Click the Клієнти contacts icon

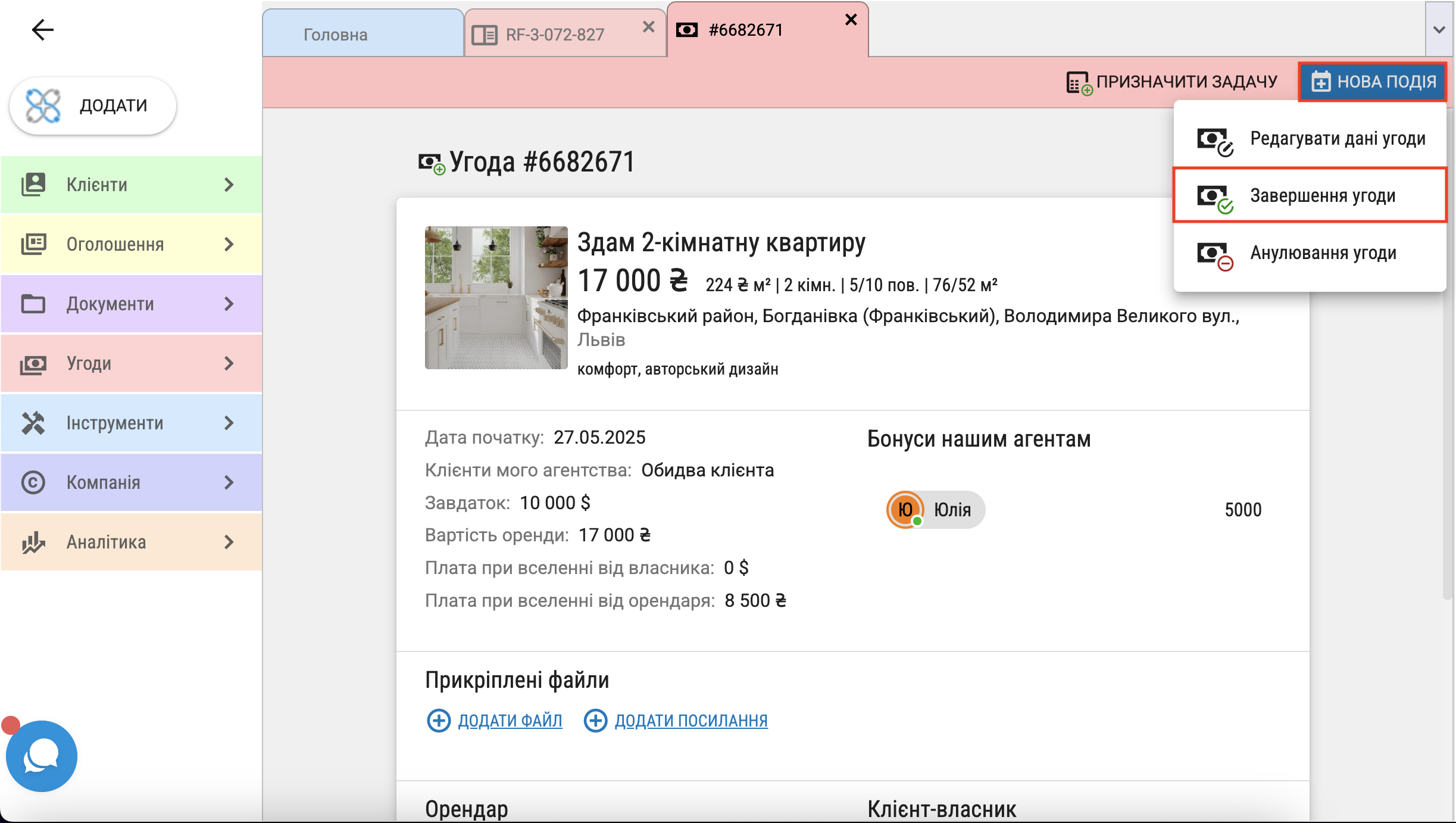click(33, 185)
